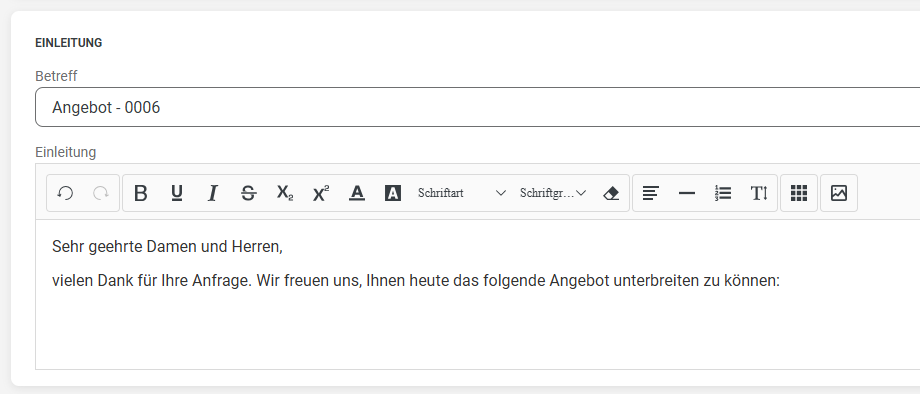Toggle bold formatting
Screen dimensions: 920x394
[141, 193]
